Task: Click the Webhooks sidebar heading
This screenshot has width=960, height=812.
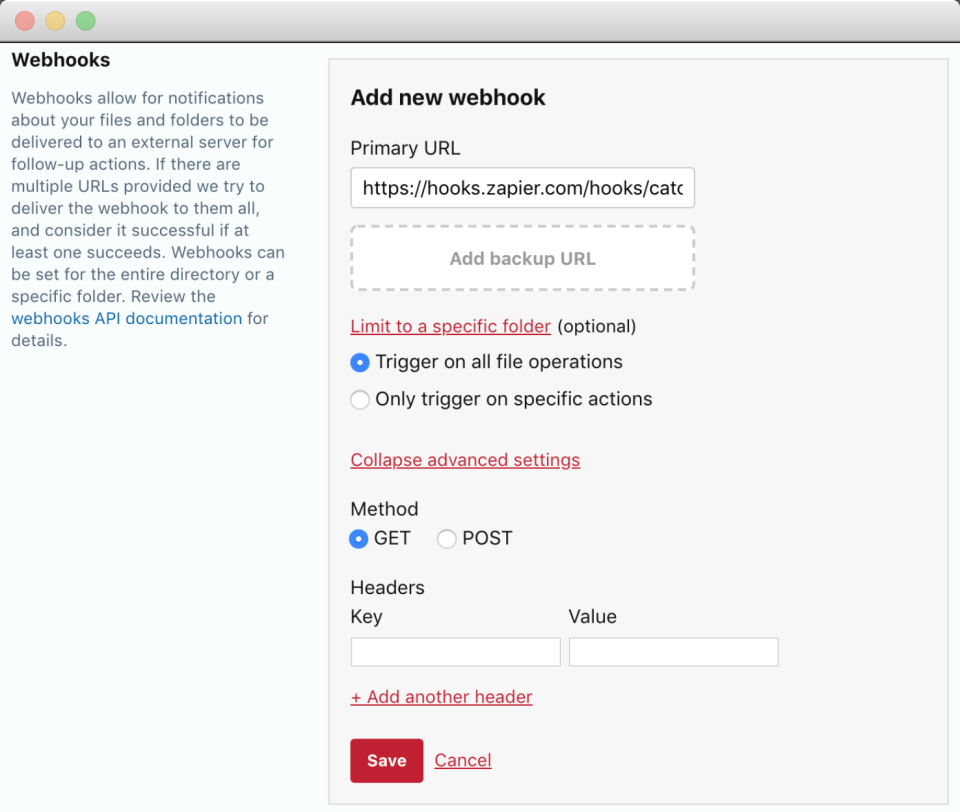Action: point(61,61)
